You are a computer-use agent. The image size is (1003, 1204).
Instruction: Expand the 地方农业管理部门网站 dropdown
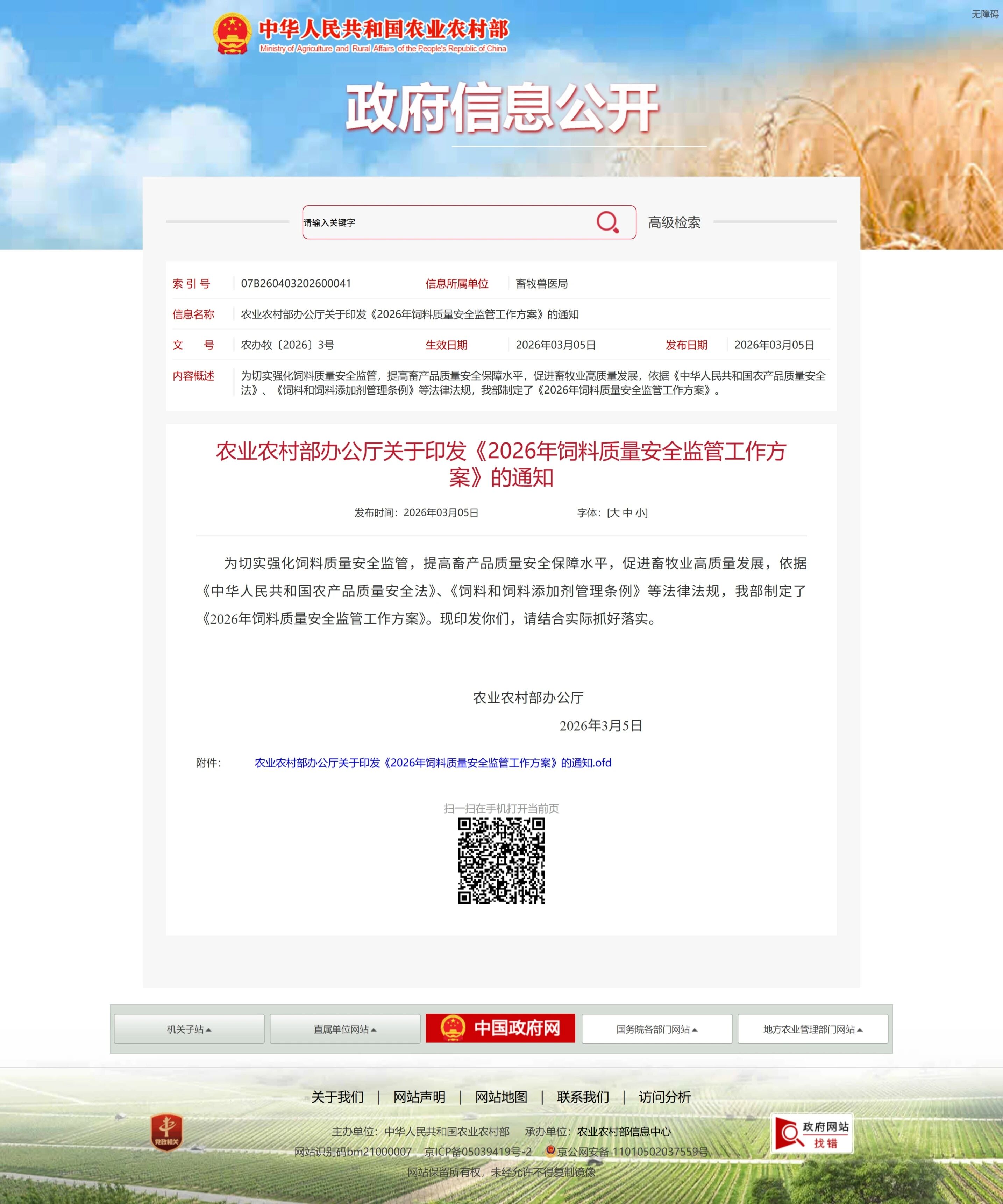(813, 1029)
